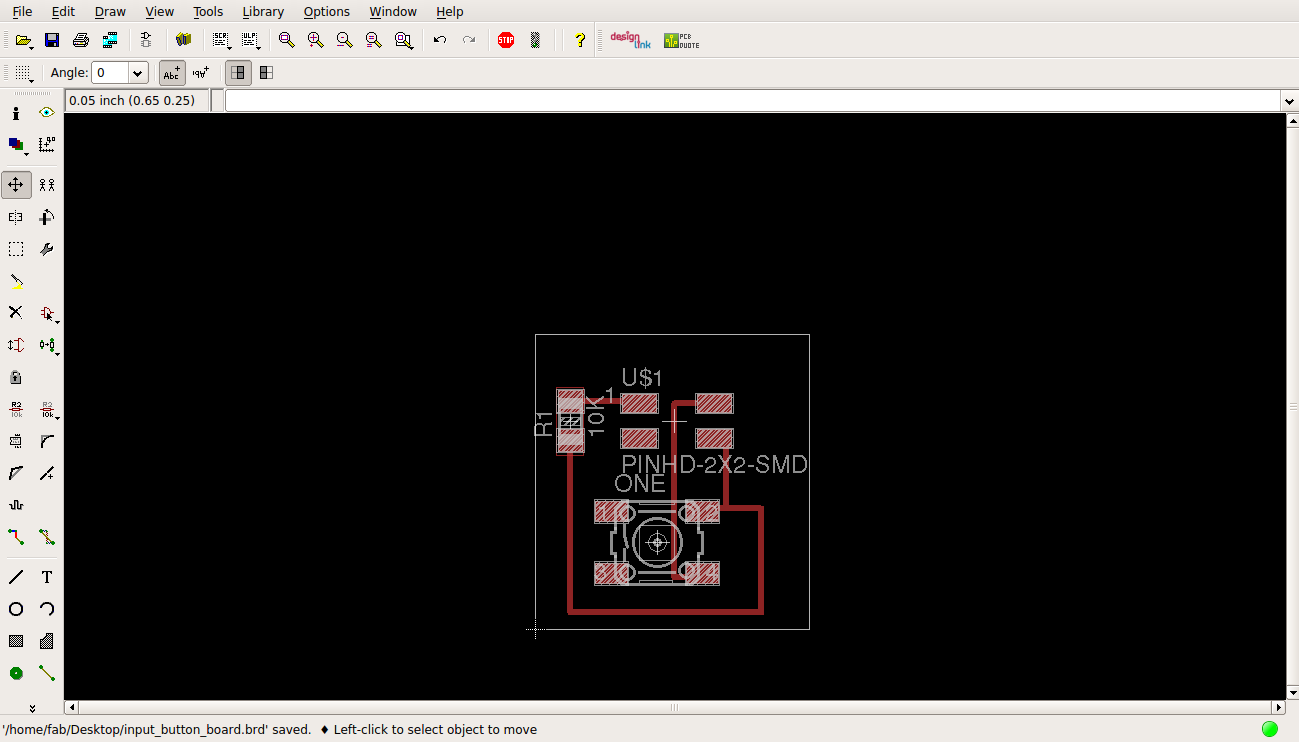1299x742 pixels.
Task: Click the Use library books icon
Action: click(x=183, y=40)
